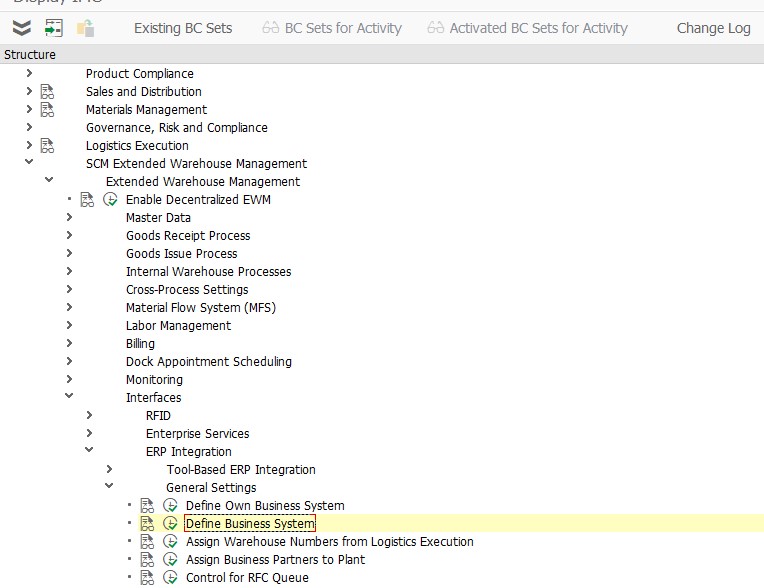
Task: Expand Material Flow System (MFS) node
Action: 69,307
